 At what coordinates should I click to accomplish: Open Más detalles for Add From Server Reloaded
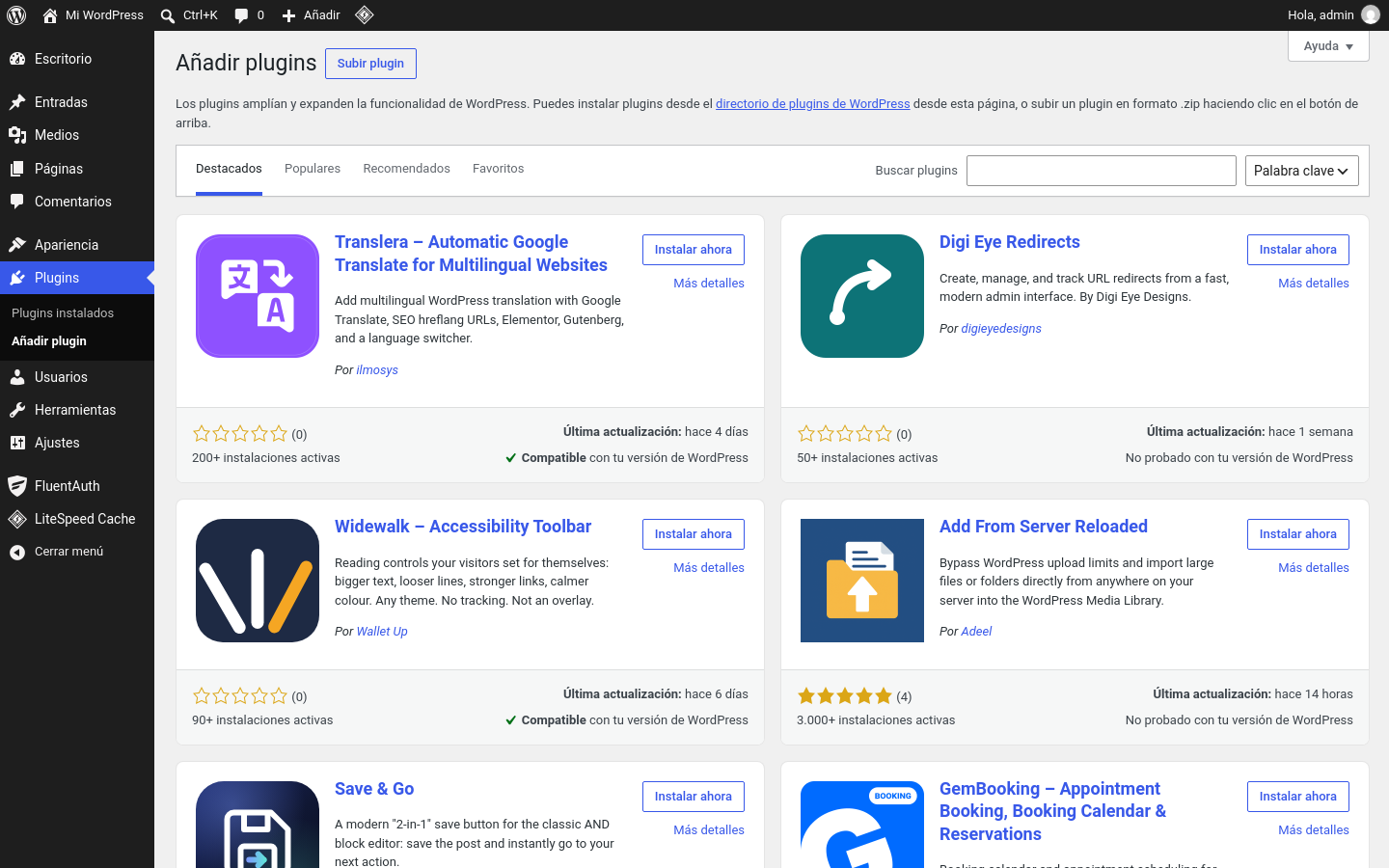(x=1314, y=568)
